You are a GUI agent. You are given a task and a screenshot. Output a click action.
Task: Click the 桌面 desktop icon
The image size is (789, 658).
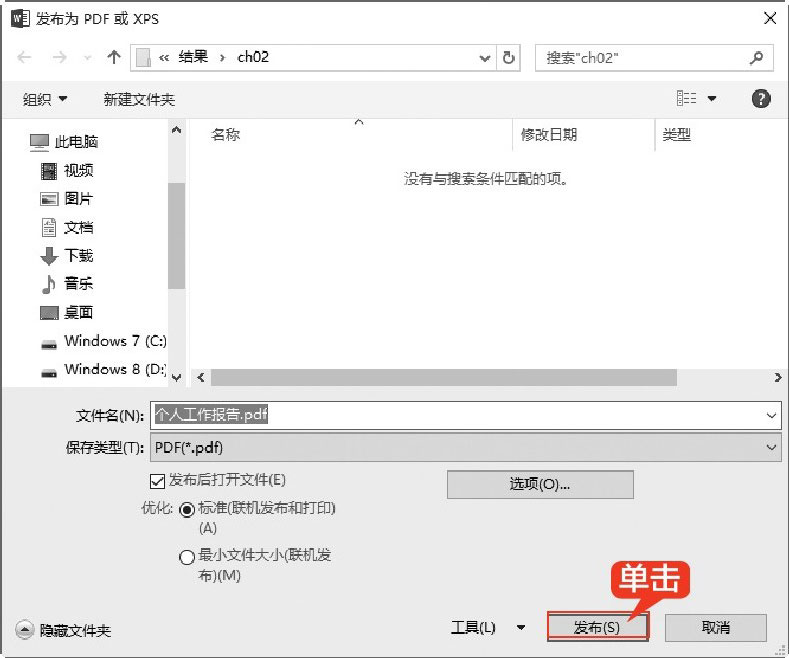point(49,313)
